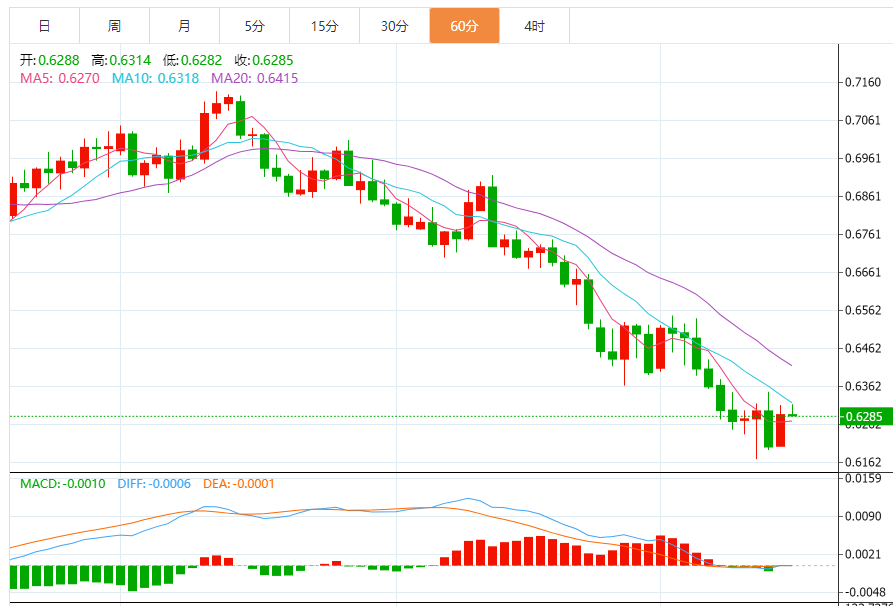Select the 周 weekly timeframe tab
Screen dimensions: 893x606
click(x=114, y=26)
